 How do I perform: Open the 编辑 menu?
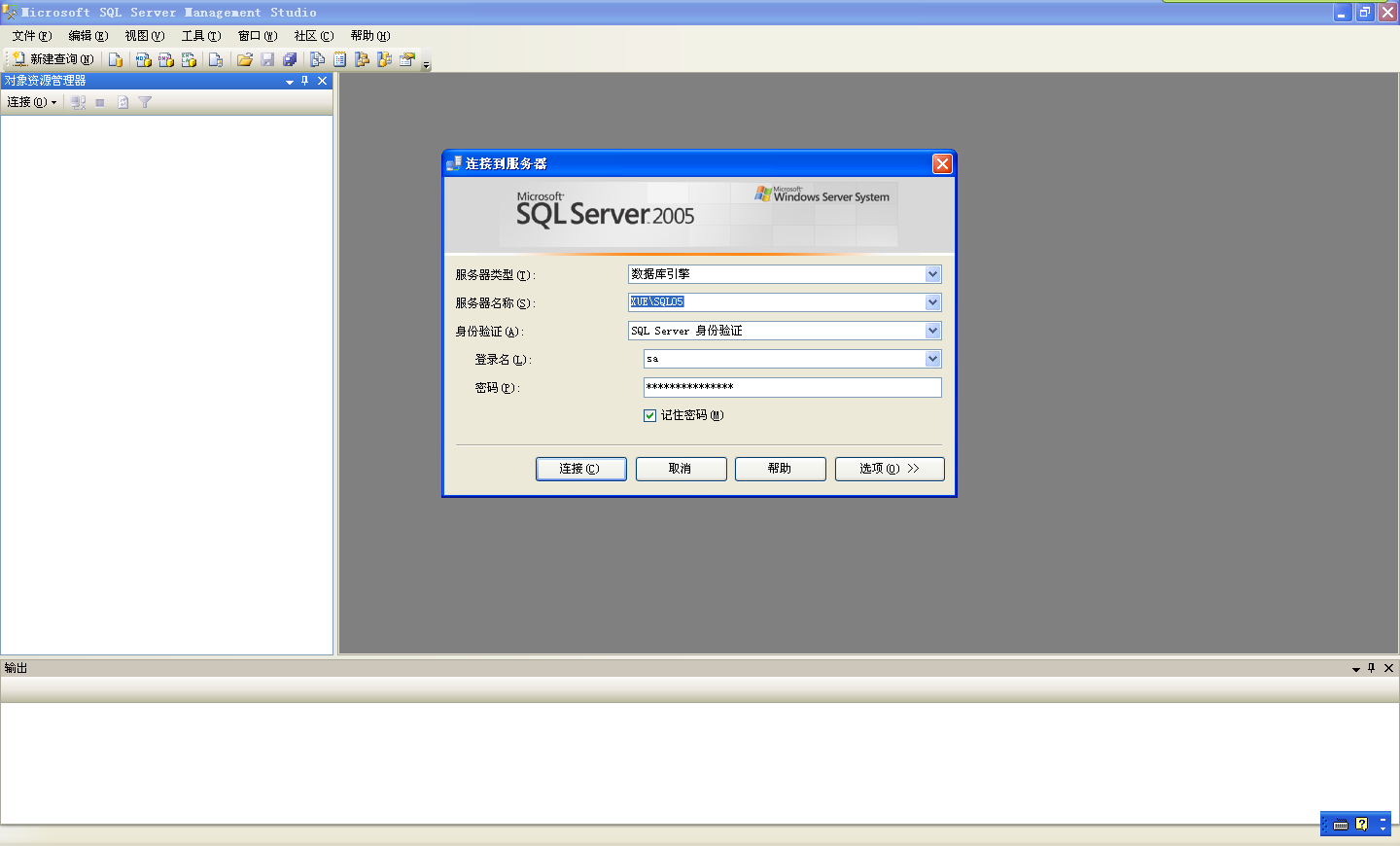[x=88, y=36]
